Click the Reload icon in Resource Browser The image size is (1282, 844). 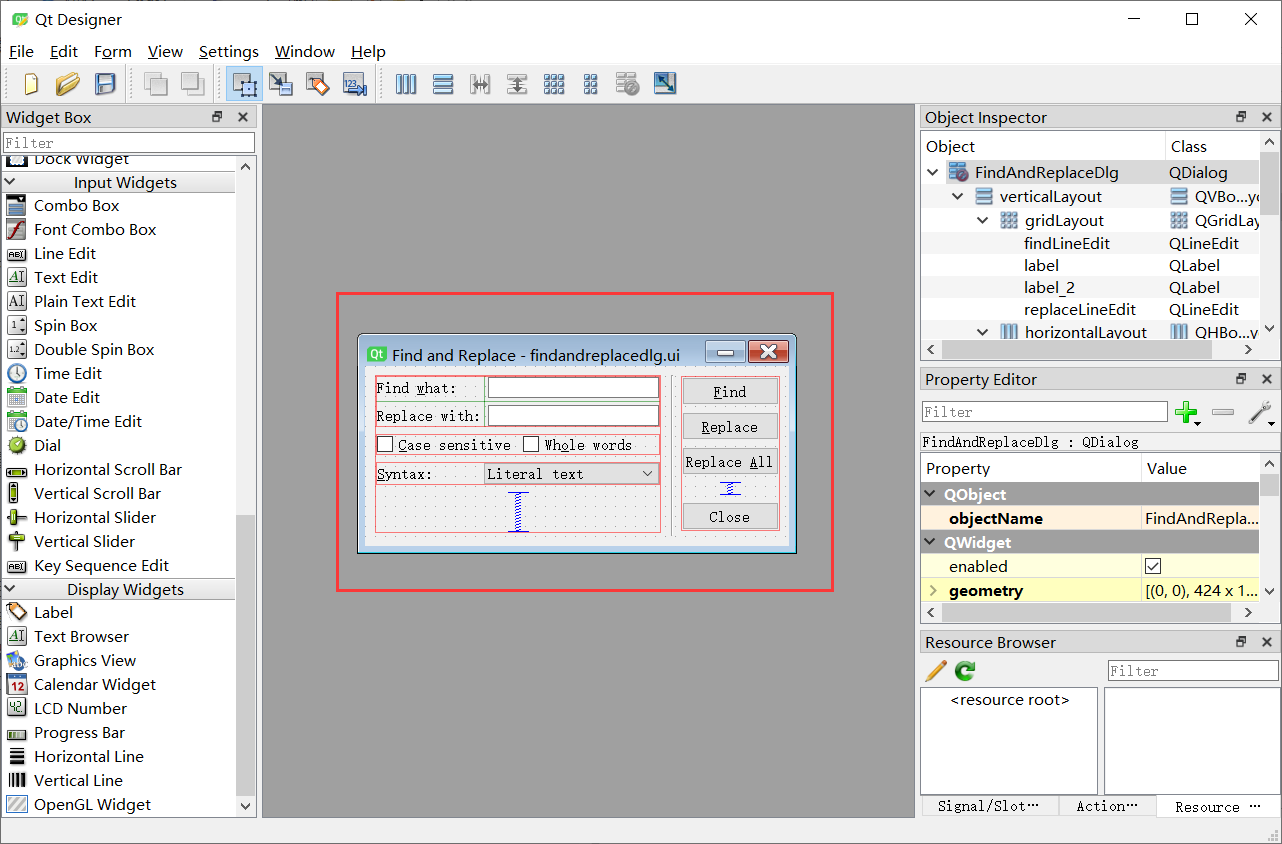tap(965, 671)
